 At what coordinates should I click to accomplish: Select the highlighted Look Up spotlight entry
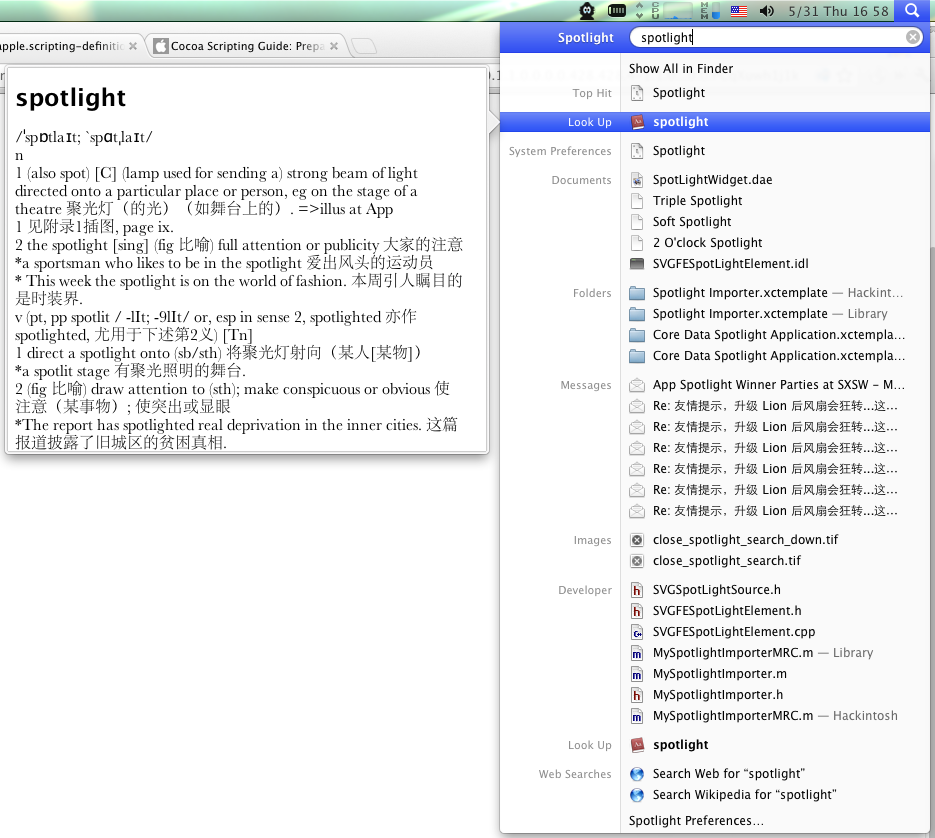714,122
